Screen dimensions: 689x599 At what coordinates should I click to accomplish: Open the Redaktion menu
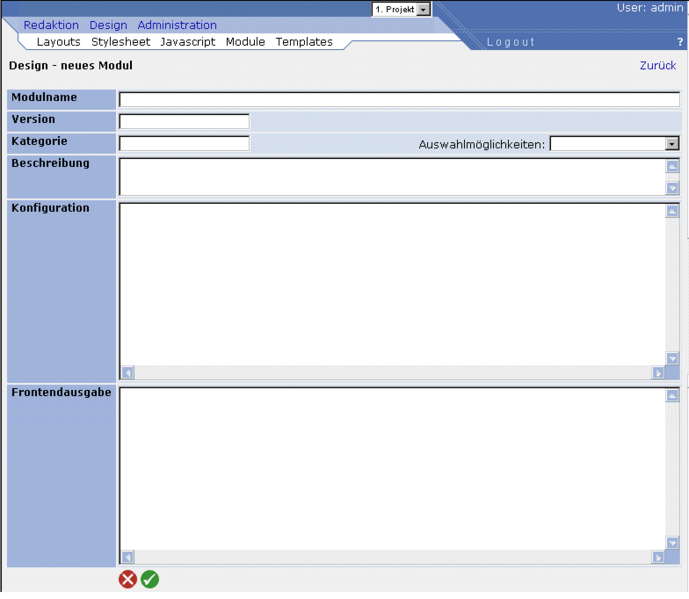click(51, 25)
